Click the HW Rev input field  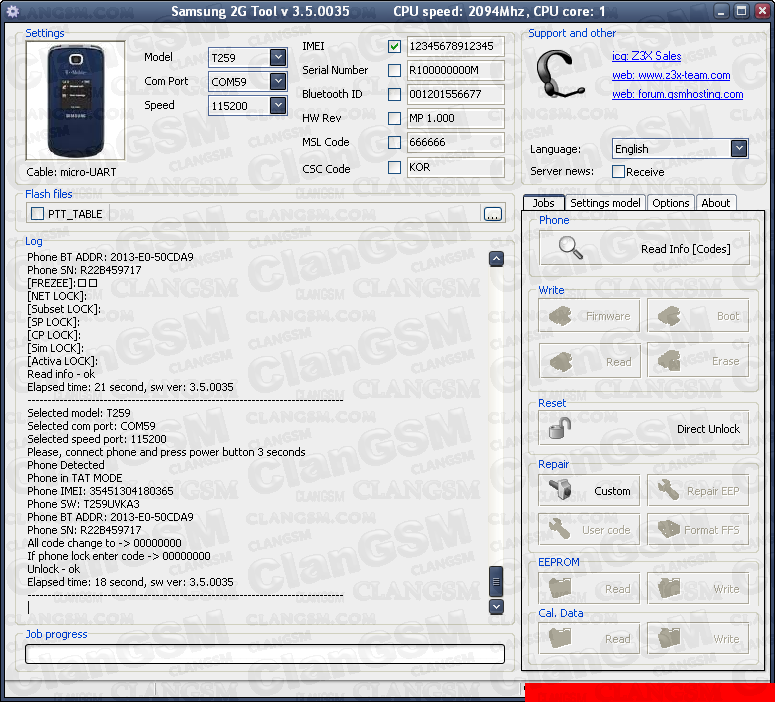coord(455,118)
